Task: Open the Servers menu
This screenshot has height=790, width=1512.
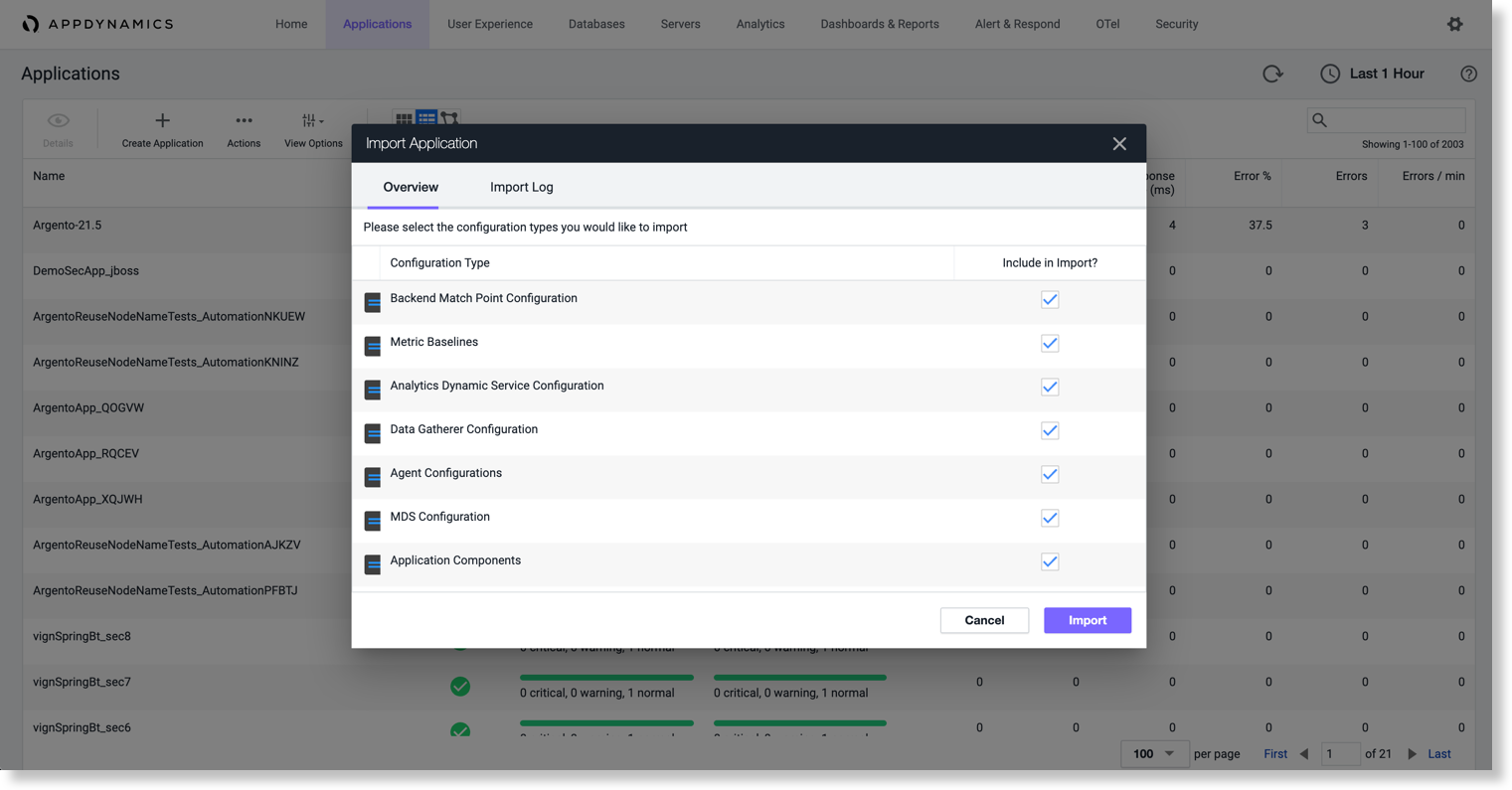Action: [680, 24]
